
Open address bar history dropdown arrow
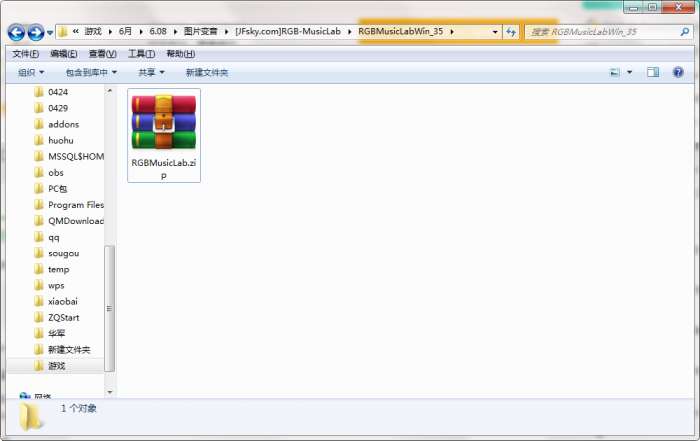tap(495, 32)
